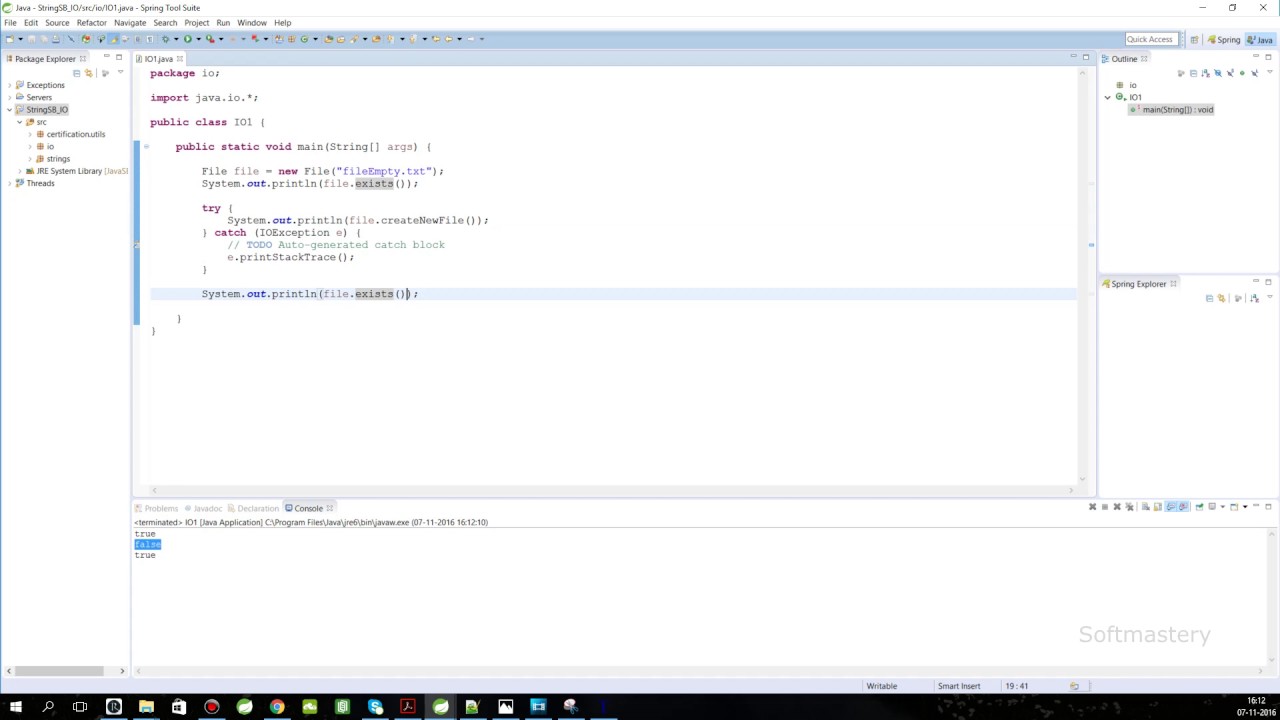Select main(String[]) method in Outline
Image resolution: width=1280 pixels, height=720 pixels.
click(x=1171, y=109)
